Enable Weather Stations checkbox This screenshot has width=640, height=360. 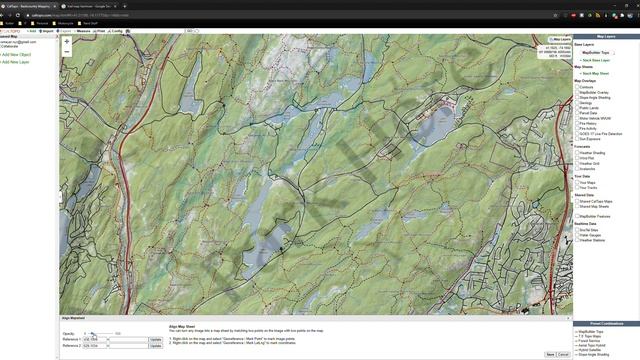click(x=577, y=240)
